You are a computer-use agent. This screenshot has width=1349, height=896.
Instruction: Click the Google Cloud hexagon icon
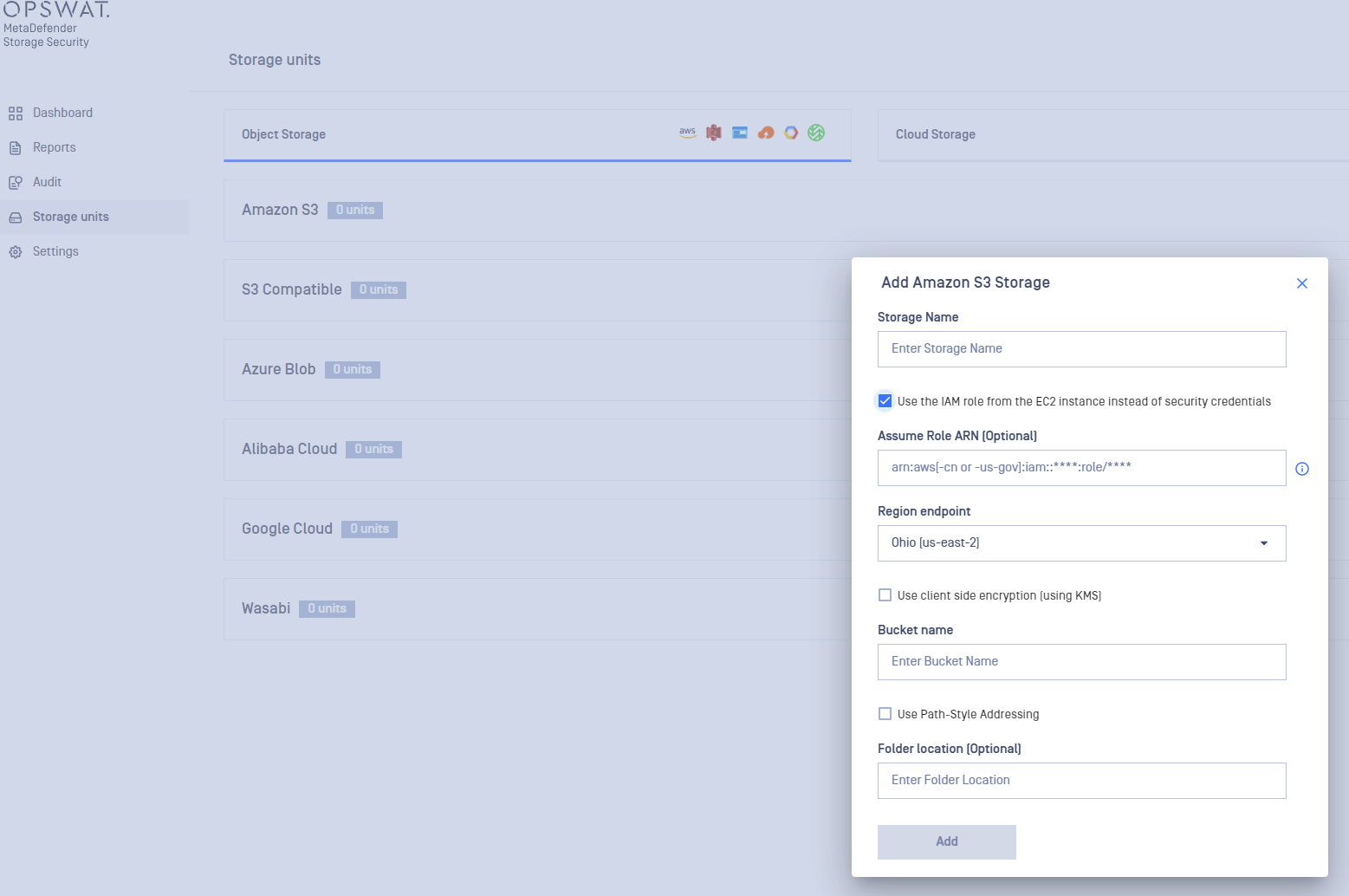pos(791,133)
